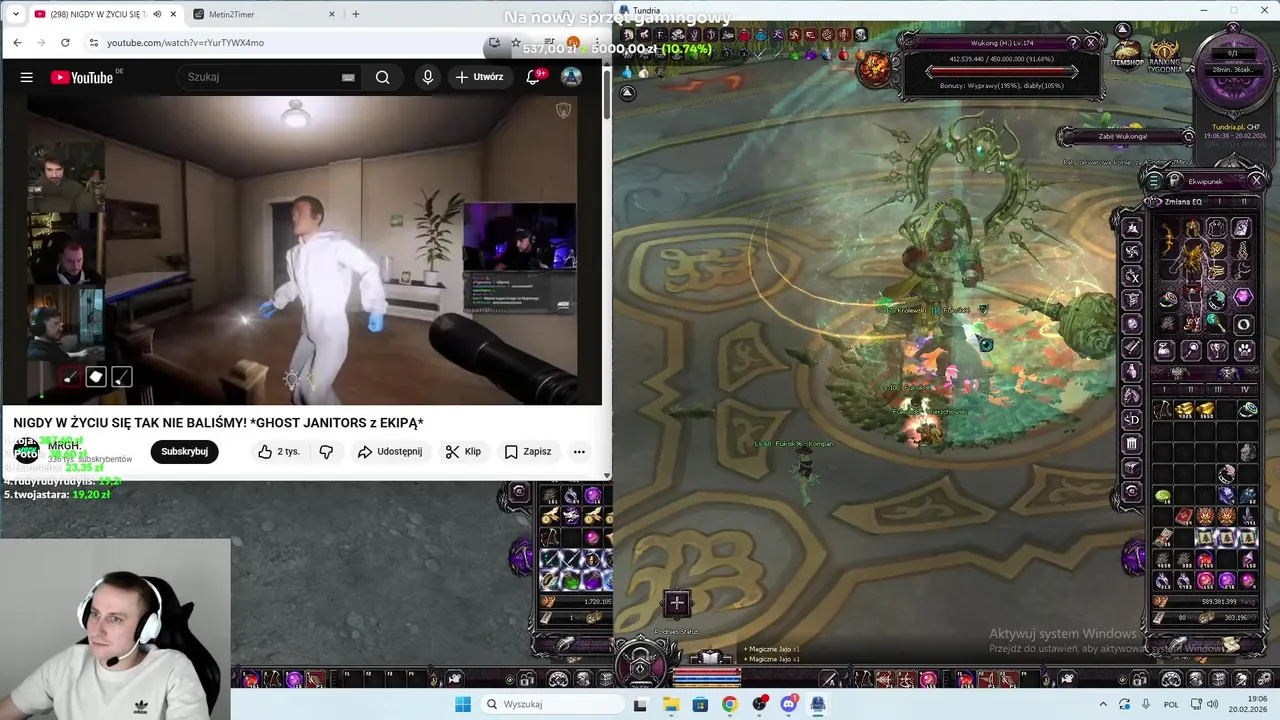Open more actions menu under the video

coord(579,452)
